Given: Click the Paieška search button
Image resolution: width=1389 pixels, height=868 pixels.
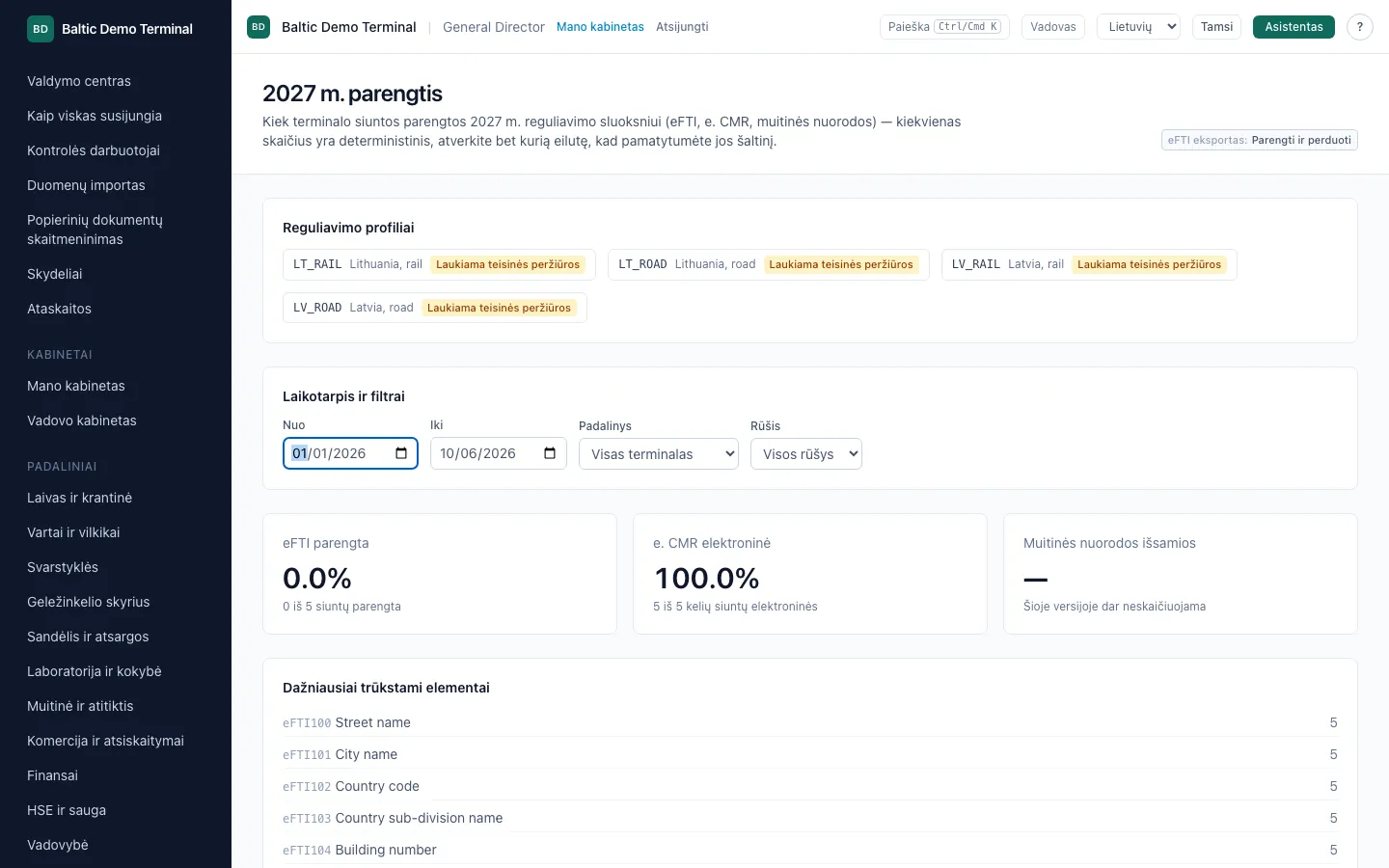Looking at the screenshot, I should coord(944,27).
